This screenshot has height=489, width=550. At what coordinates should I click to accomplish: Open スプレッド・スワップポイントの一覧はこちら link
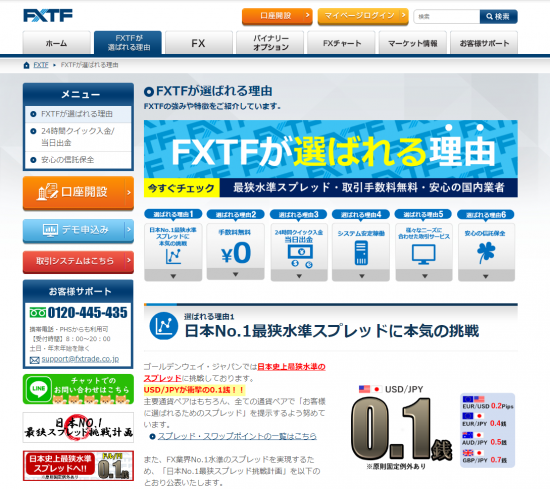237,436
